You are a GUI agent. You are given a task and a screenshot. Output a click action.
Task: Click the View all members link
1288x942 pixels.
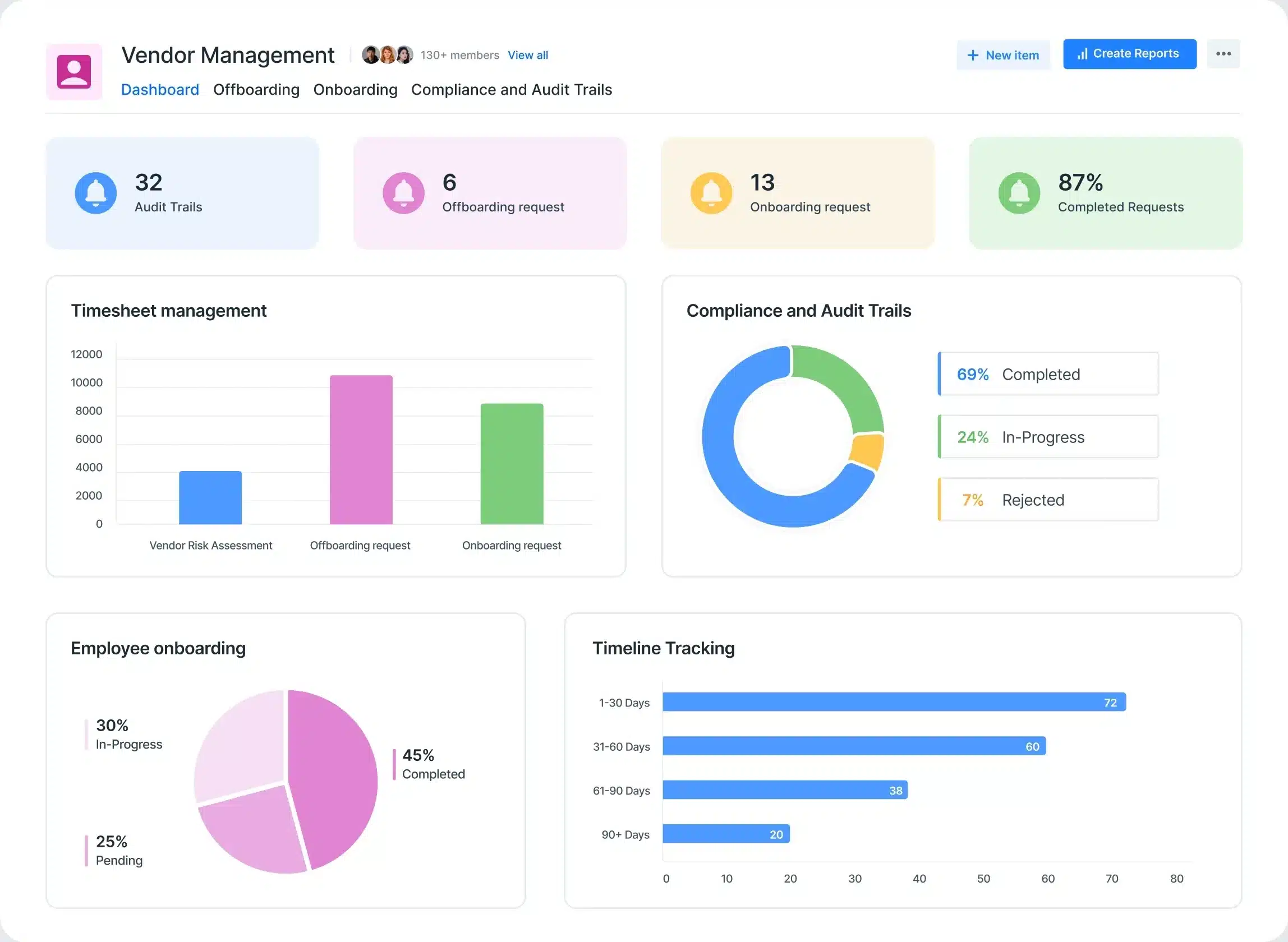(x=528, y=55)
